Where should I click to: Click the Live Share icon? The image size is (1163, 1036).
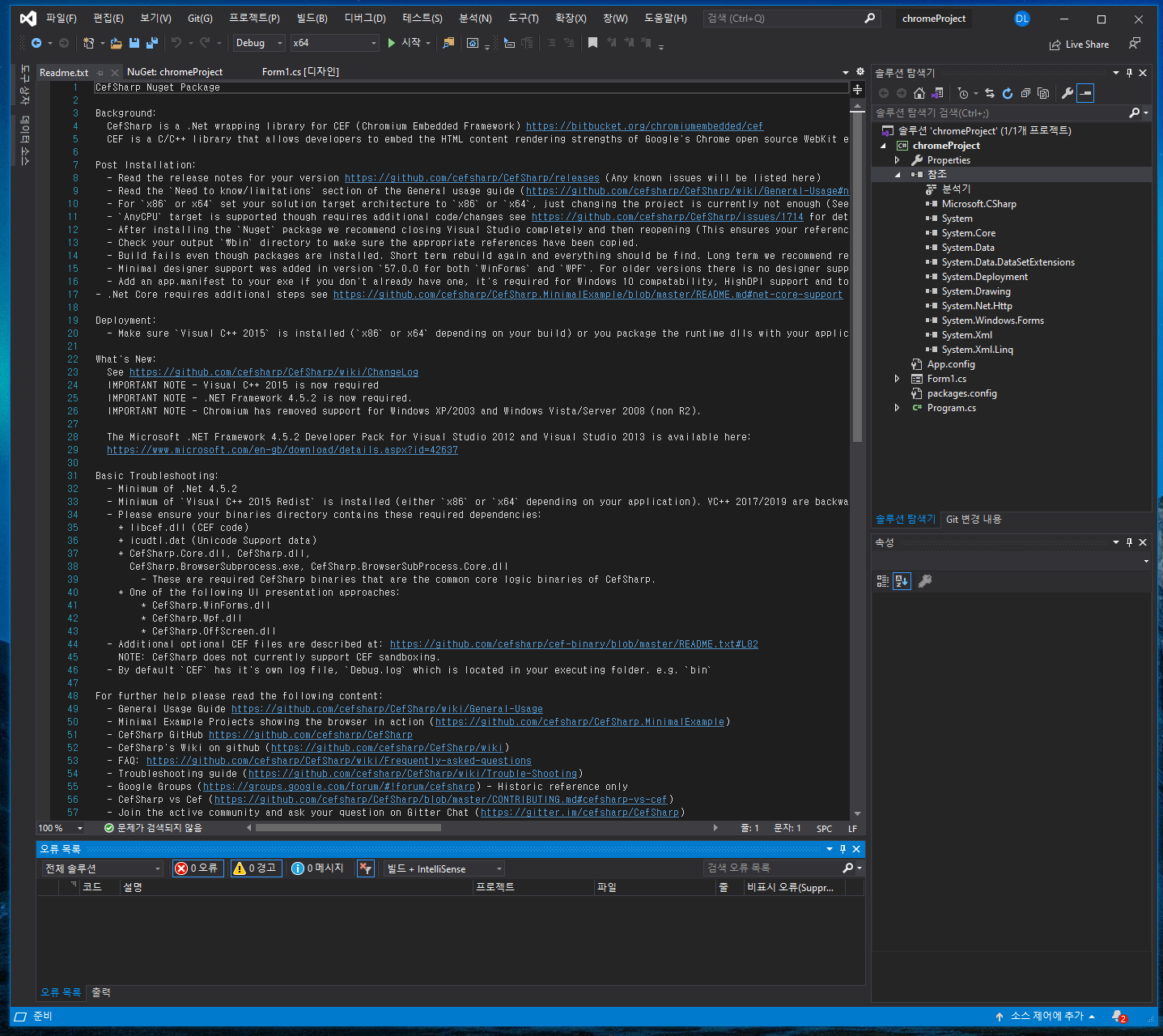click(1055, 45)
